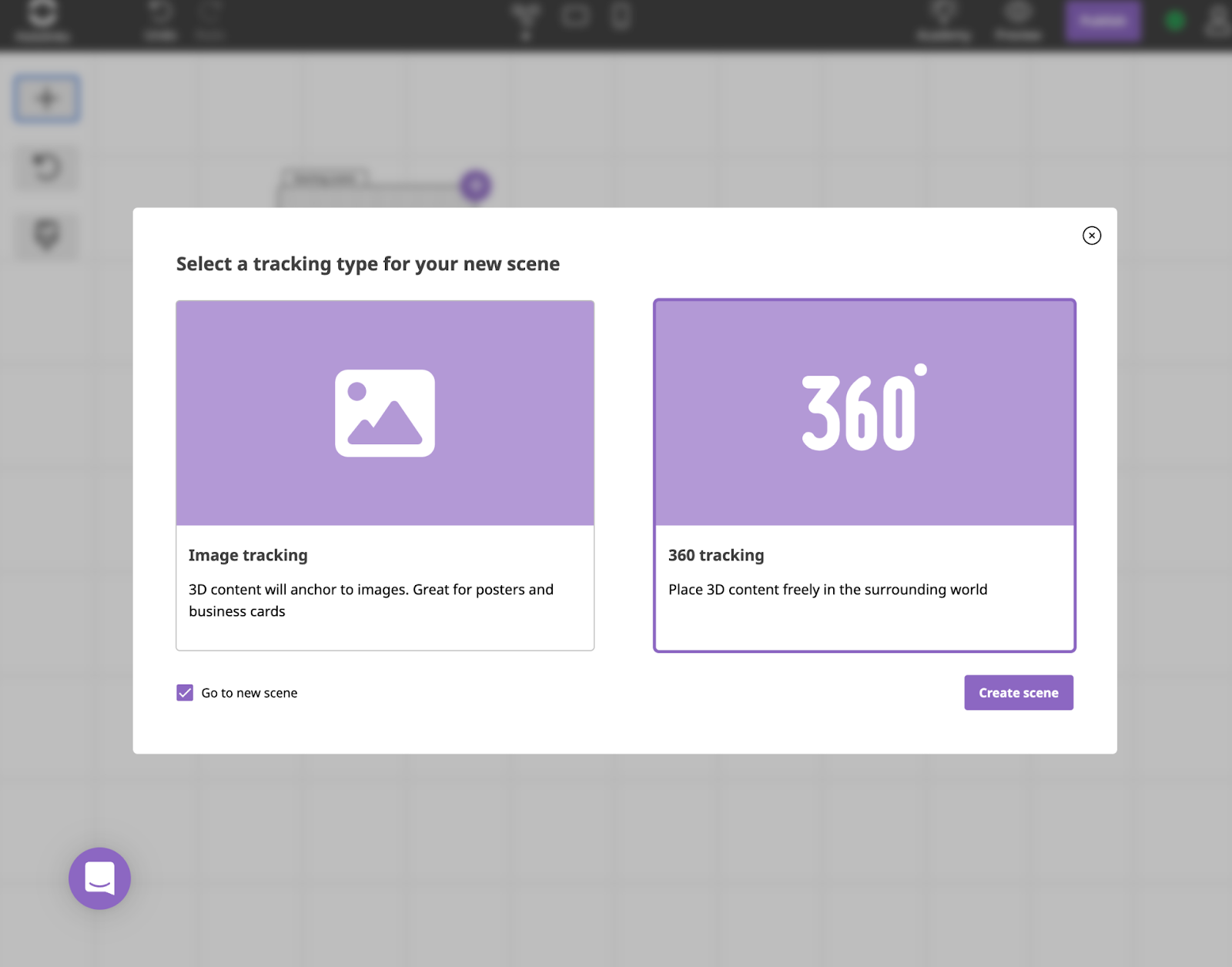Click the undo arrow icon in the left sidebar
The height and width of the screenshot is (967, 1232).
tap(46, 167)
